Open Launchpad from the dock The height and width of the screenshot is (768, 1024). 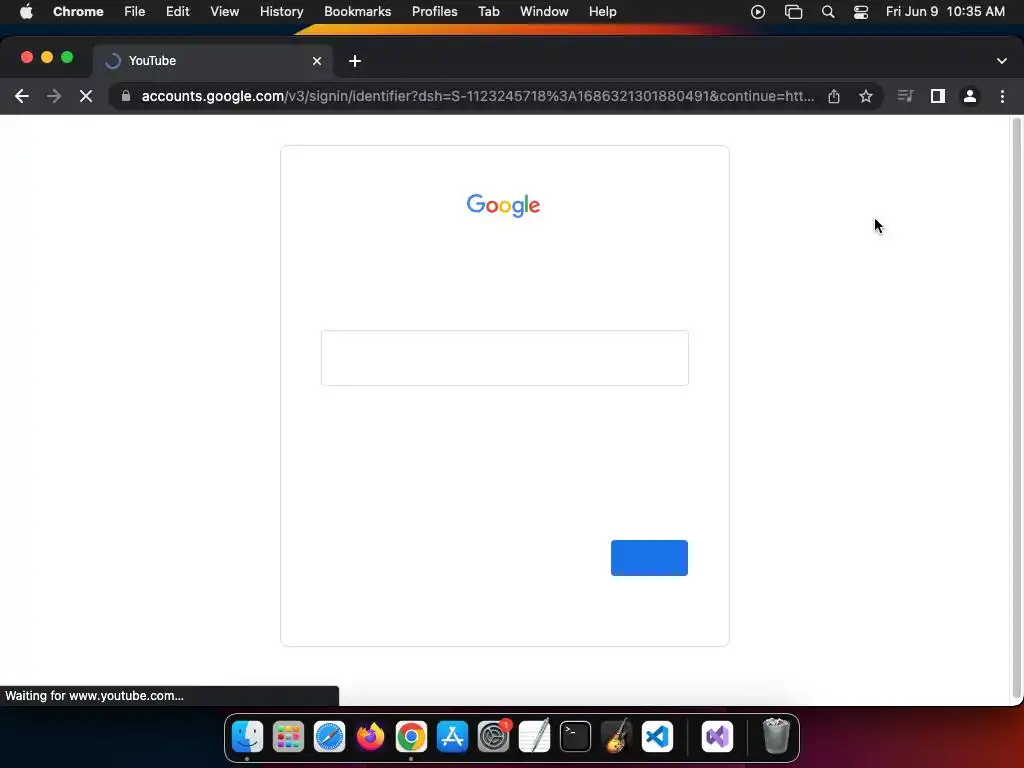(x=288, y=737)
